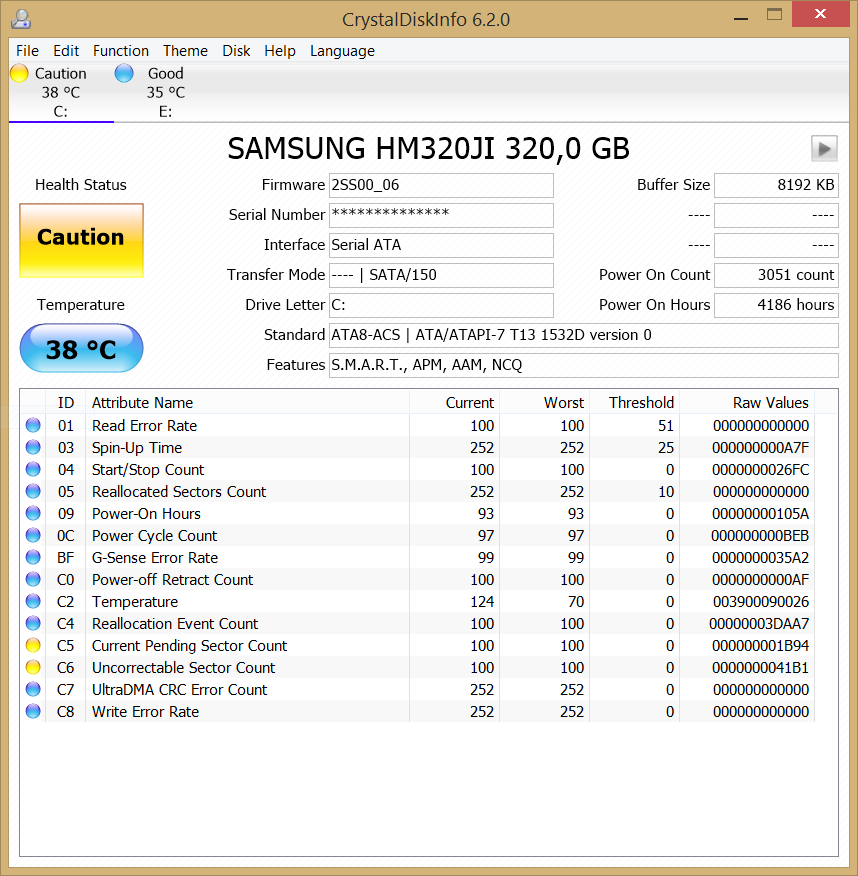Click the status orb for G-Sense Error Rate
Image resolution: width=858 pixels, height=876 pixels.
pyautogui.click(x=33, y=557)
